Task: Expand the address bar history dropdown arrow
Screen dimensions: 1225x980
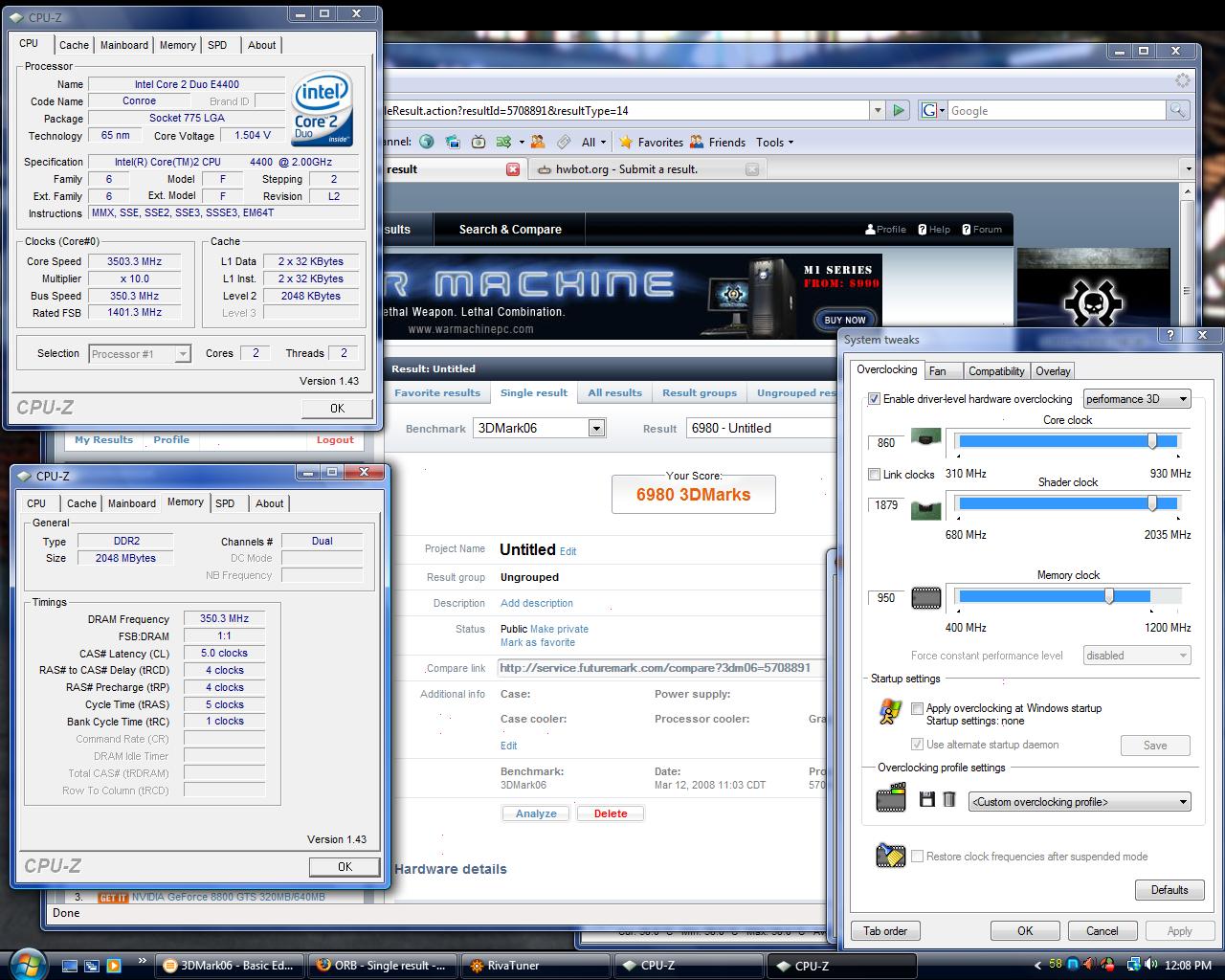Action: click(x=878, y=110)
